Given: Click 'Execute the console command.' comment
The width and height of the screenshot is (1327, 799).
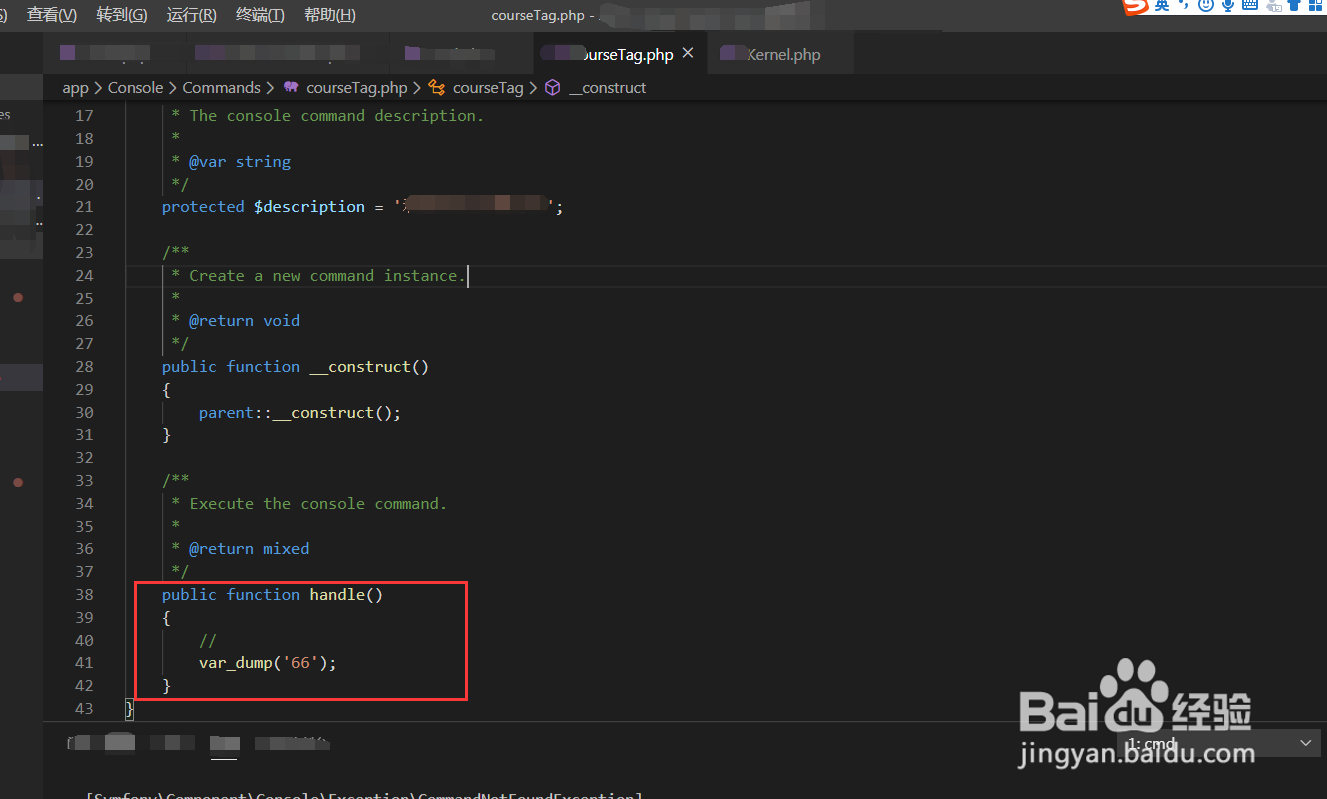Looking at the screenshot, I should [x=318, y=504].
